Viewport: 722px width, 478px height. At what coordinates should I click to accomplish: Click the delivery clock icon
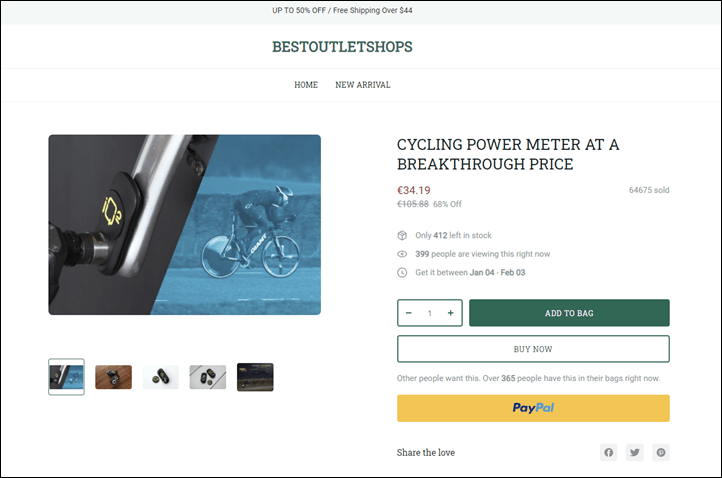point(402,273)
